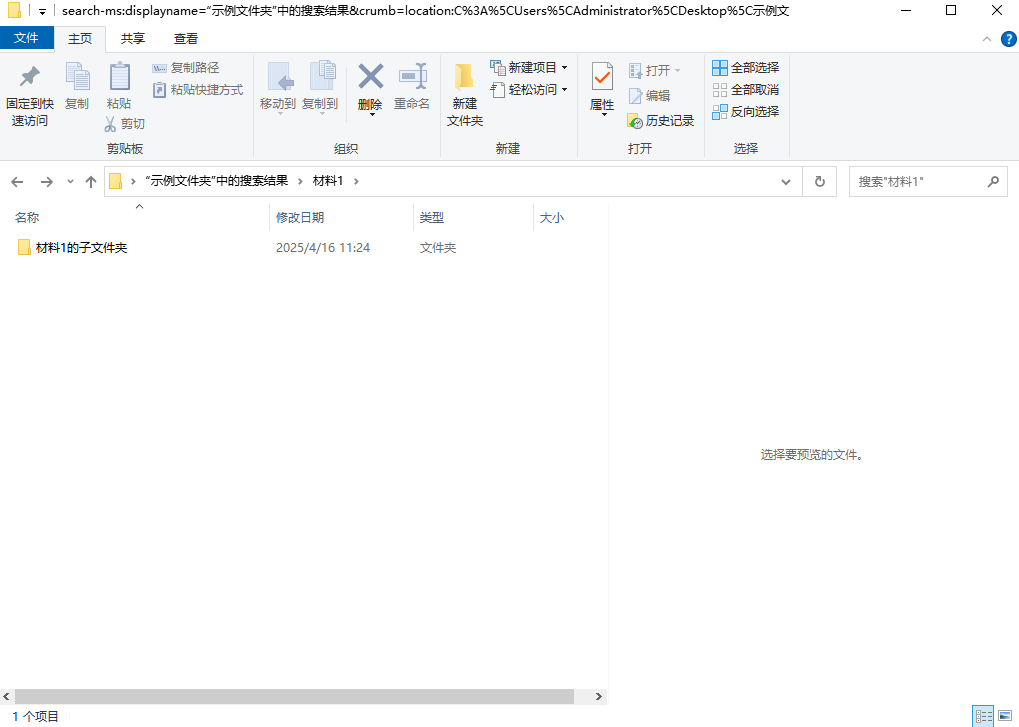Image resolution: width=1019 pixels, height=727 pixels.
Task: Click the Pin to Quick Access icon
Action: pyautogui.click(x=30, y=77)
